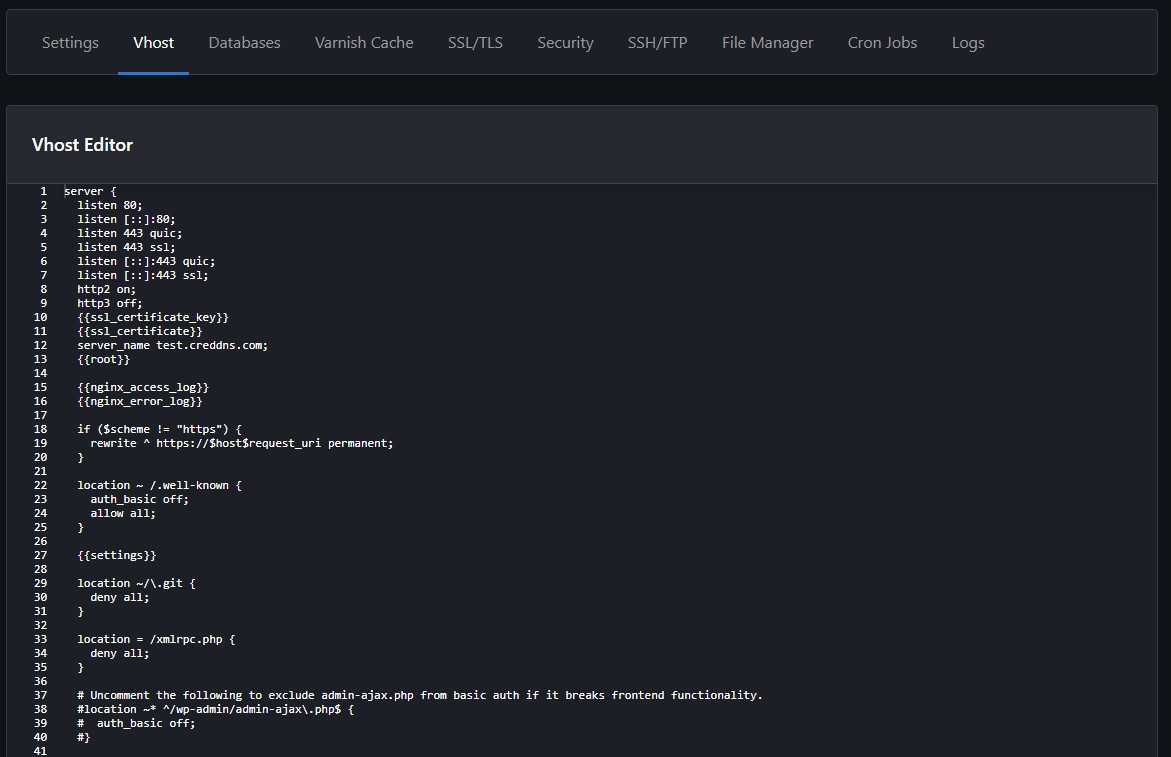Open the Settings tab

pos(70,43)
